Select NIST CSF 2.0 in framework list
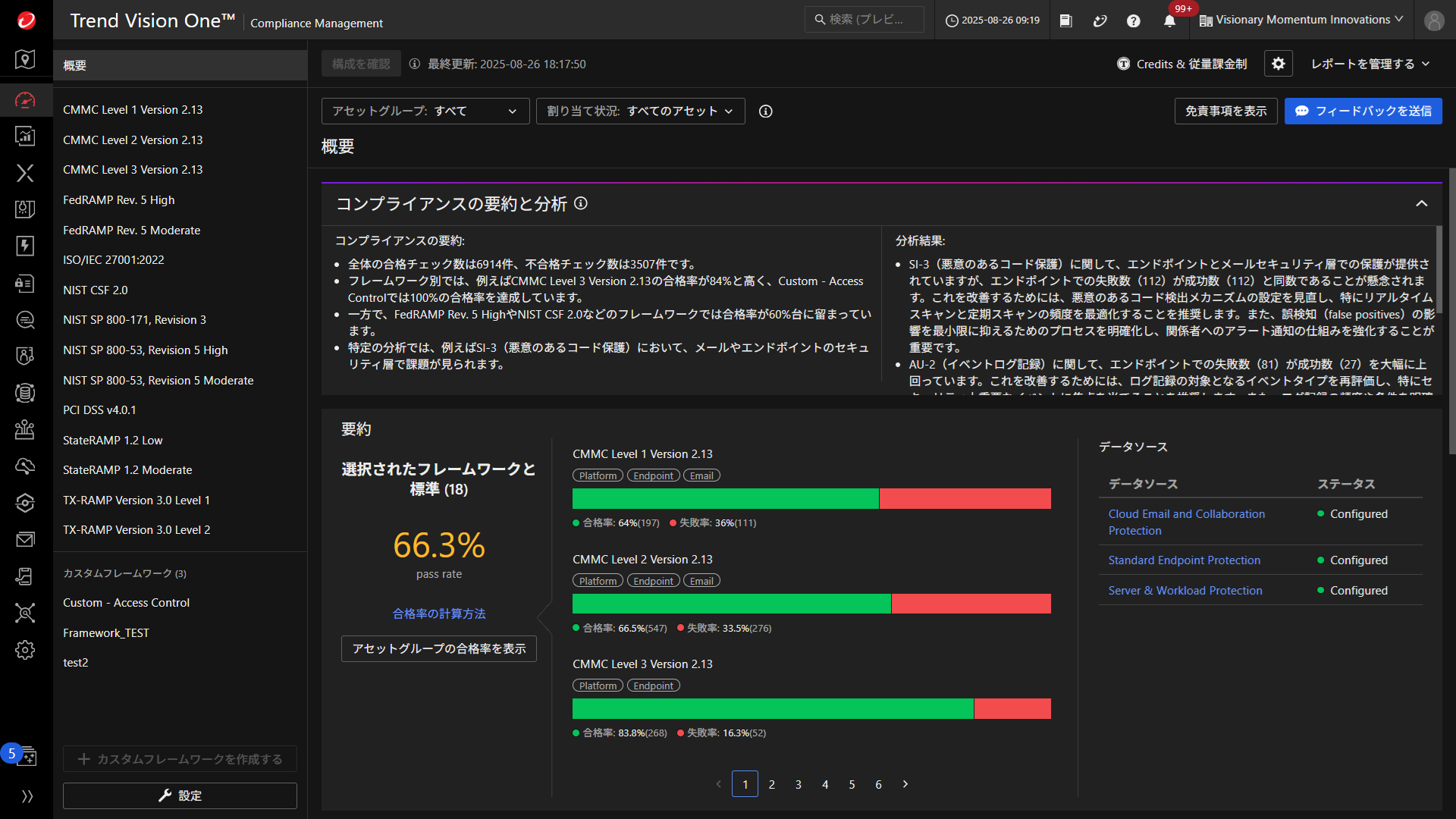Screen dimensions: 1456x819 tap(95, 290)
